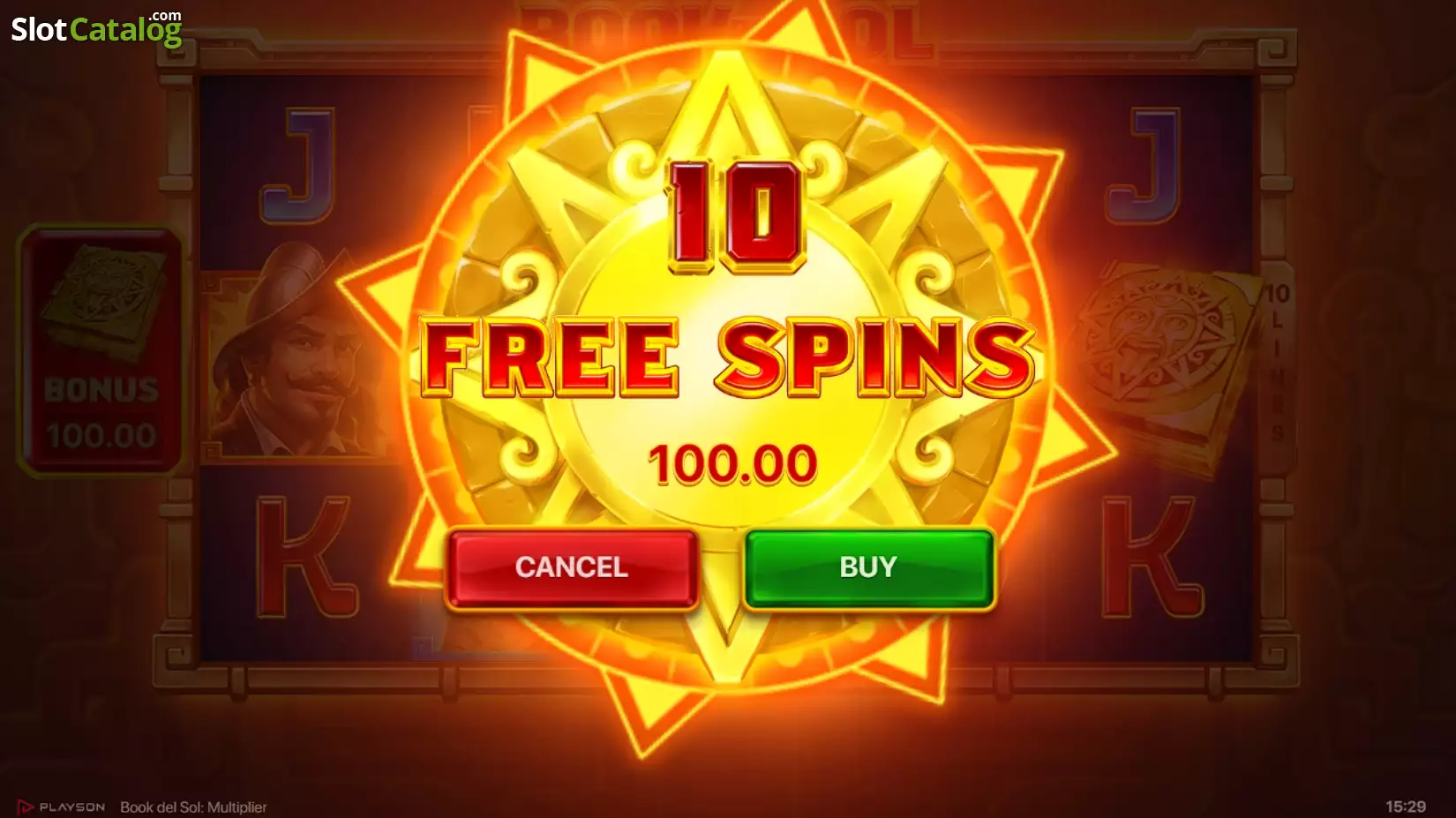This screenshot has width=1456, height=818.
Task: Click the 10 lines indicator
Action: (1277, 364)
